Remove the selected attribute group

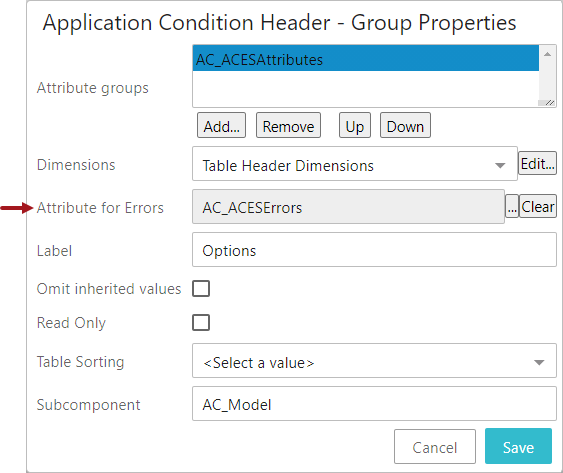[x=288, y=125]
